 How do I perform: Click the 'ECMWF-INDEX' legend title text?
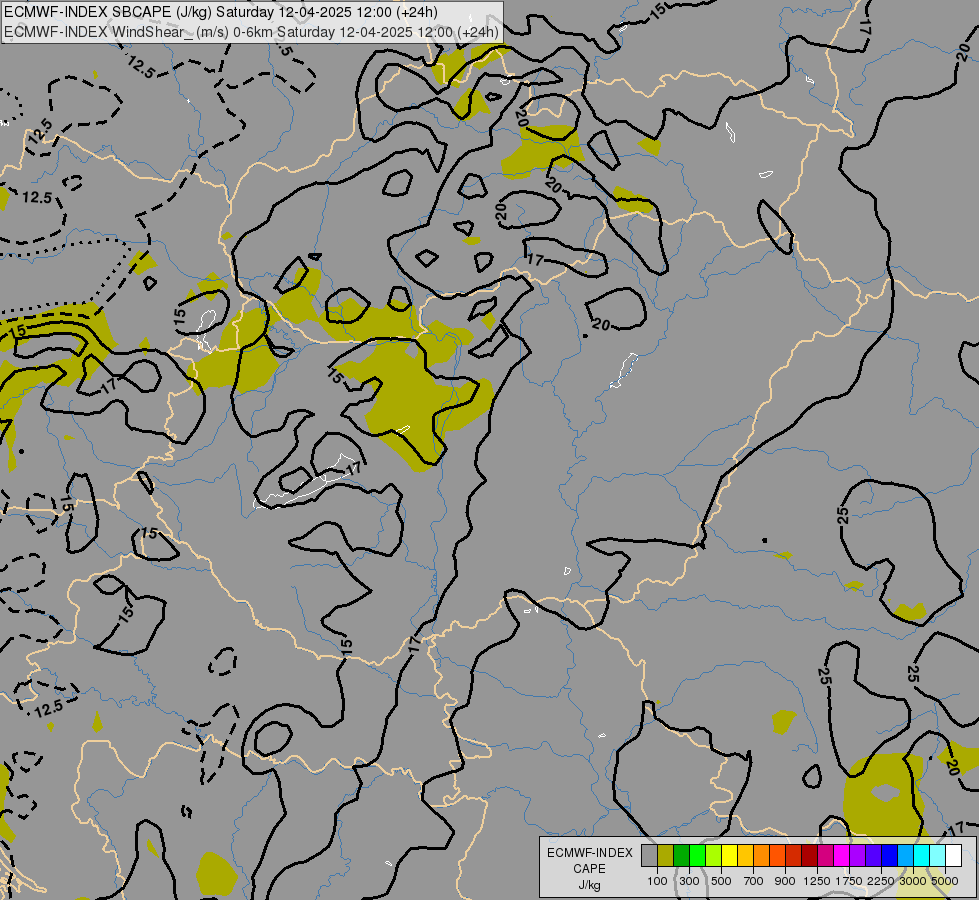[x=590, y=853]
